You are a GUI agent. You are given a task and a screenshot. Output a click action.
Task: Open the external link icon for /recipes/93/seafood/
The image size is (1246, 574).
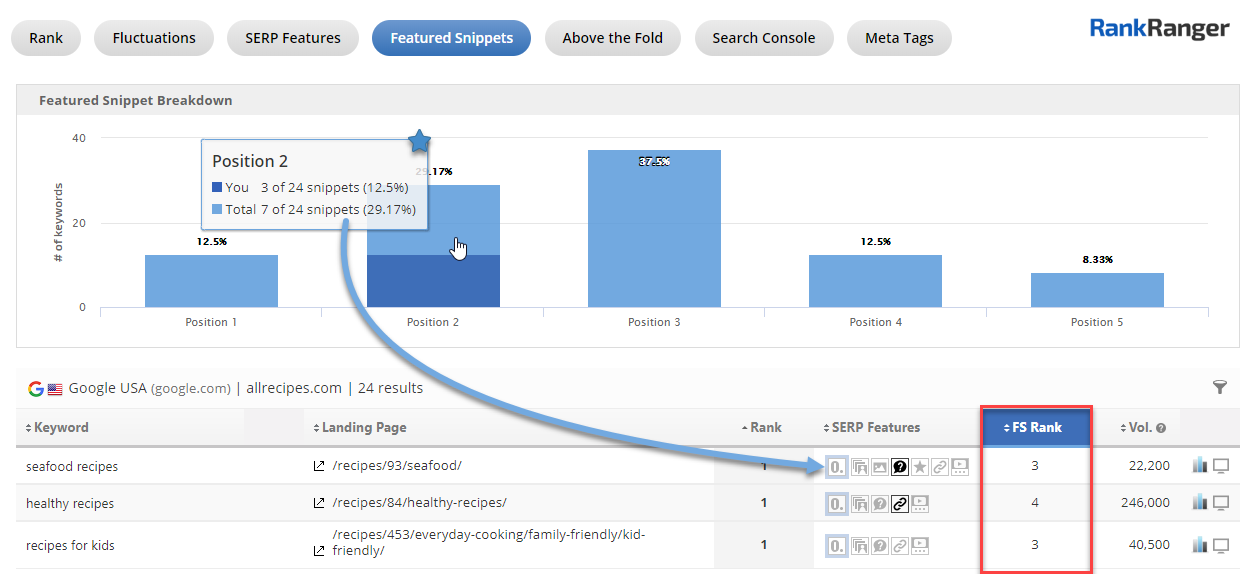pyautogui.click(x=318, y=466)
